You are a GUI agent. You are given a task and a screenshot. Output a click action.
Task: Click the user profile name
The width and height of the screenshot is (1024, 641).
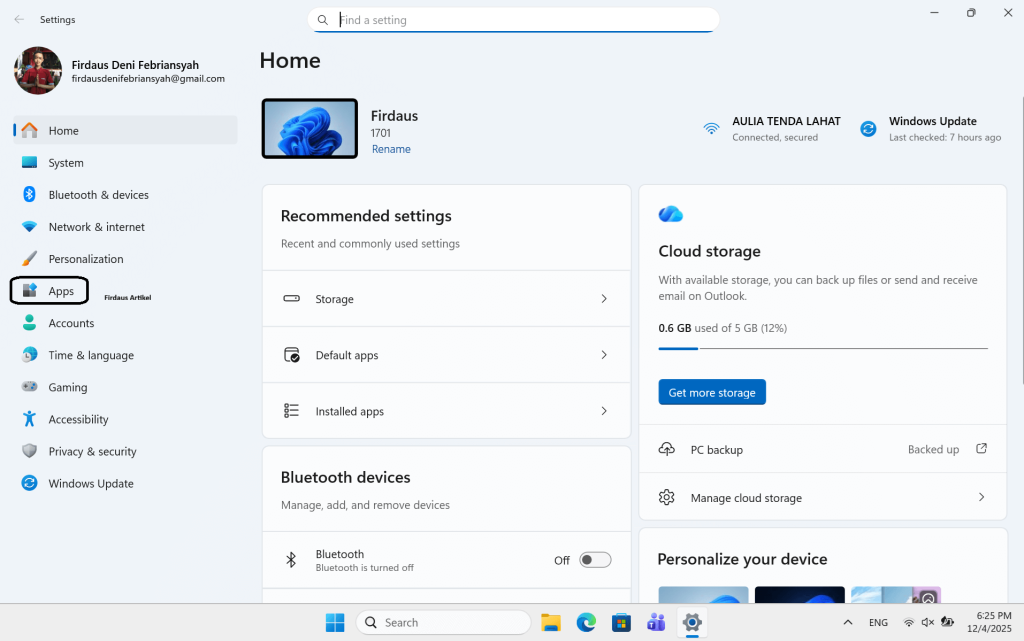(x=135, y=65)
